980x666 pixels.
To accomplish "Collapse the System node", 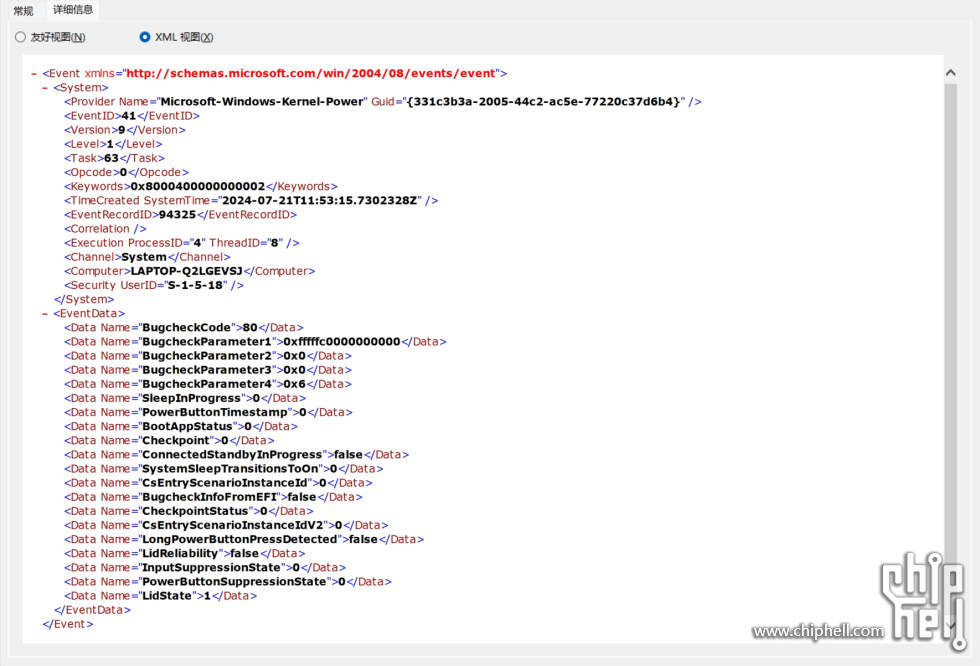I will click(x=45, y=88).
